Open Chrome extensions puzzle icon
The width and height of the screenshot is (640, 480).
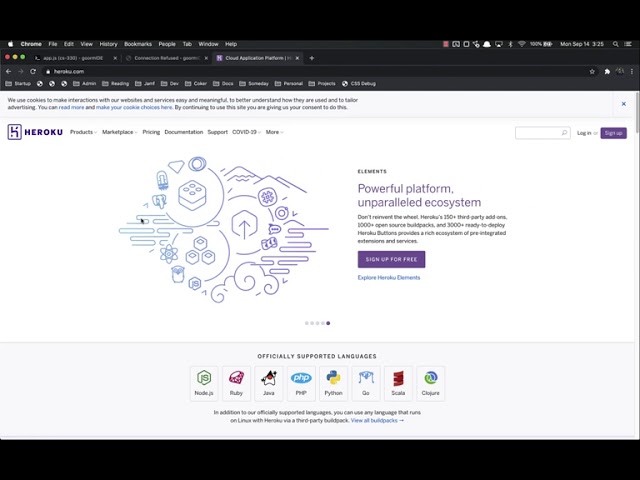coord(607,71)
